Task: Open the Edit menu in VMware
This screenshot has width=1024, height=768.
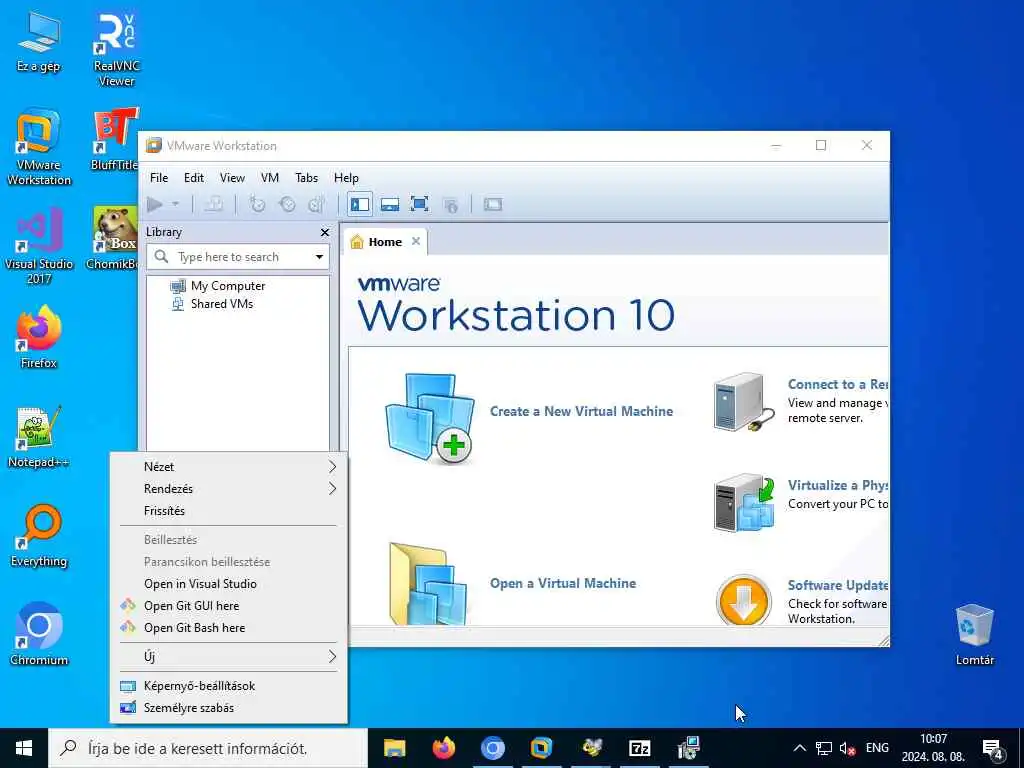Action: pos(193,178)
